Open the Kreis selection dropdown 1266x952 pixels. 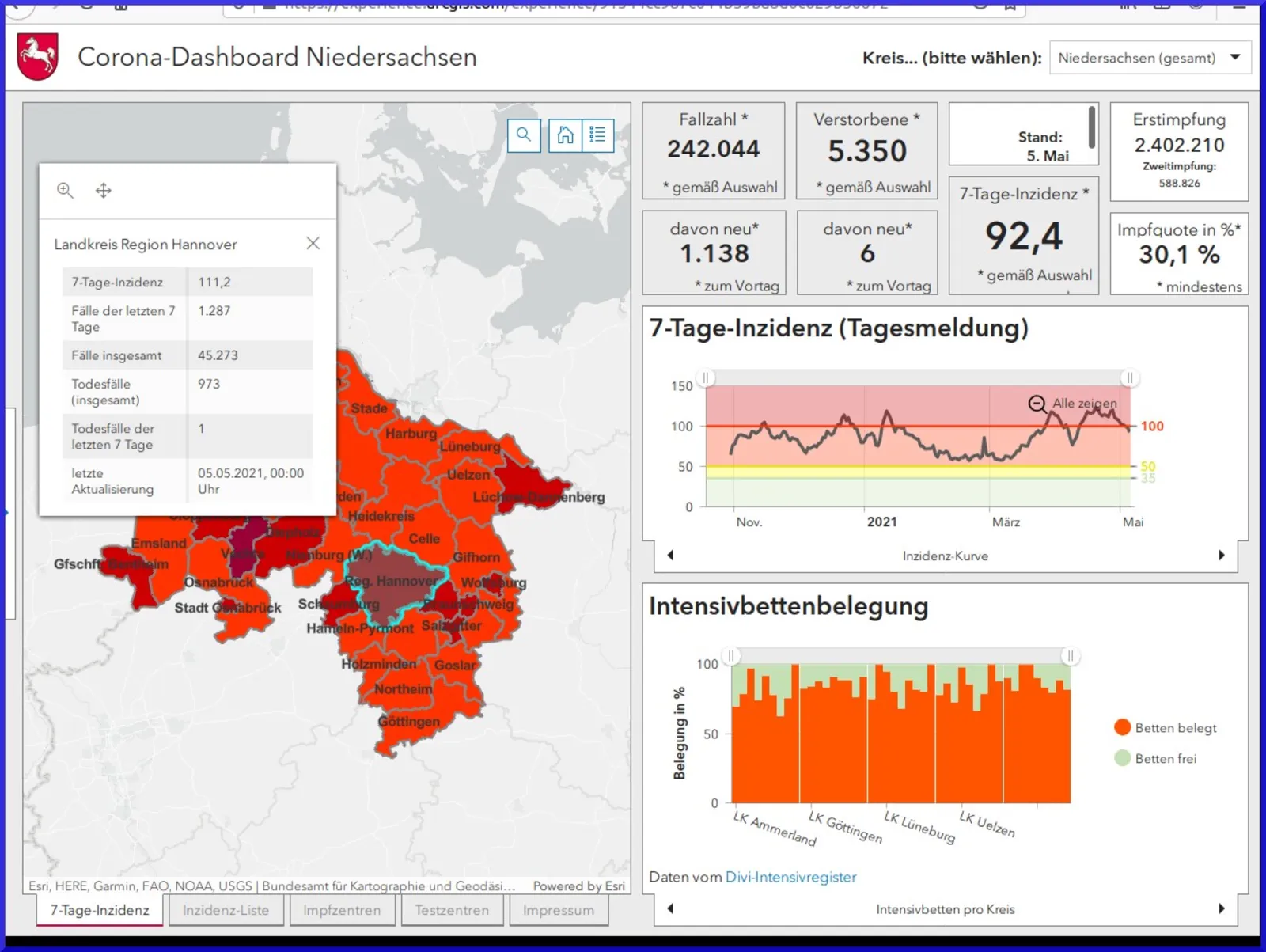(1150, 58)
